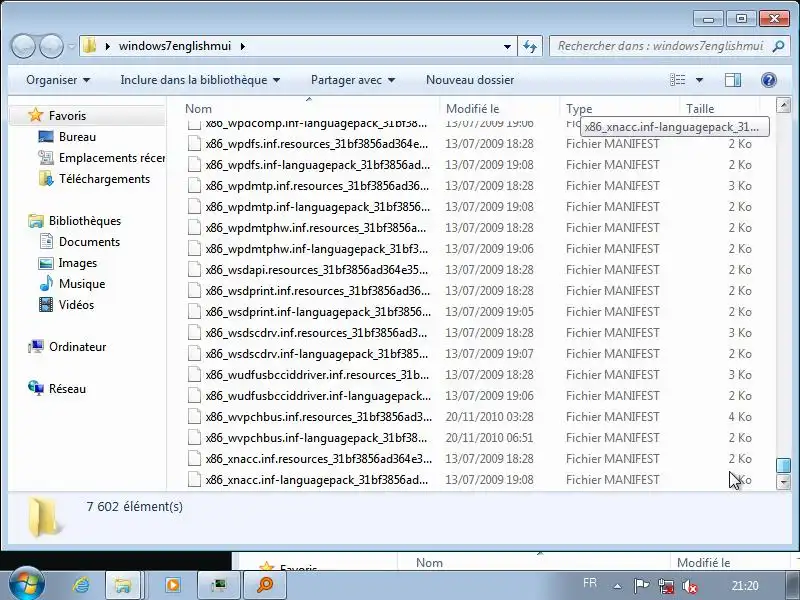Click the refresh button beside address bar
The image size is (800, 600).
pos(530,46)
